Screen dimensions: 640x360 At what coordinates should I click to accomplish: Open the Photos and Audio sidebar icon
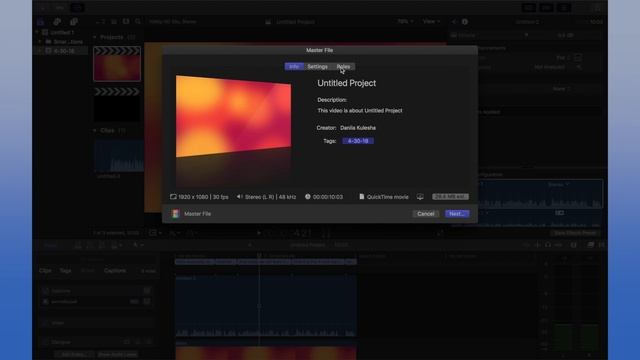tap(57, 22)
